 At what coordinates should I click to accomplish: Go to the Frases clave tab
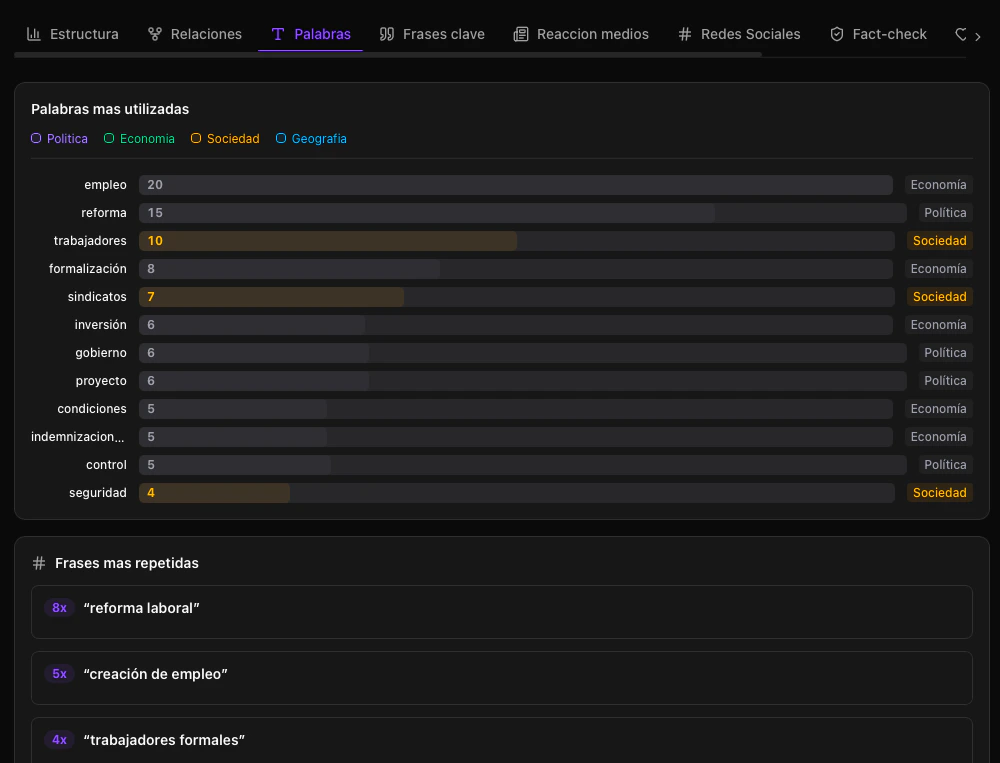click(x=432, y=34)
